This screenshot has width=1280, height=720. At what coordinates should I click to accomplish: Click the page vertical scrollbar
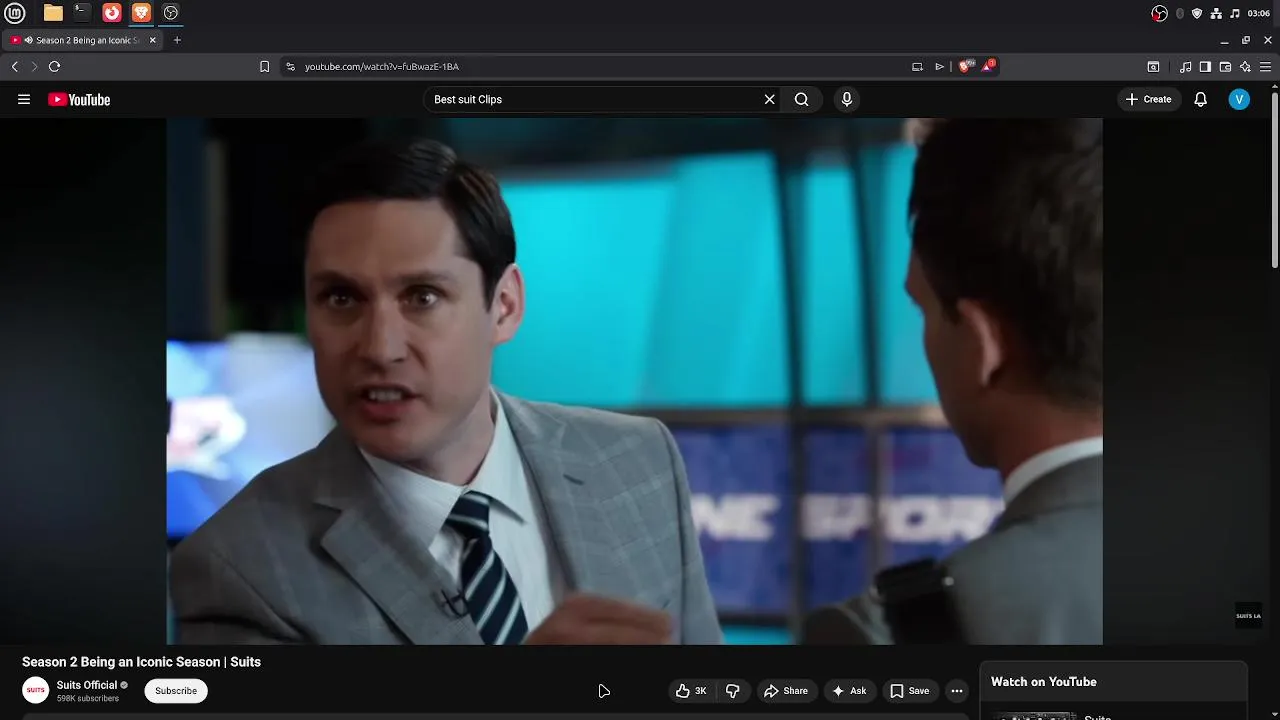pyautogui.click(x=1275, y=180)
